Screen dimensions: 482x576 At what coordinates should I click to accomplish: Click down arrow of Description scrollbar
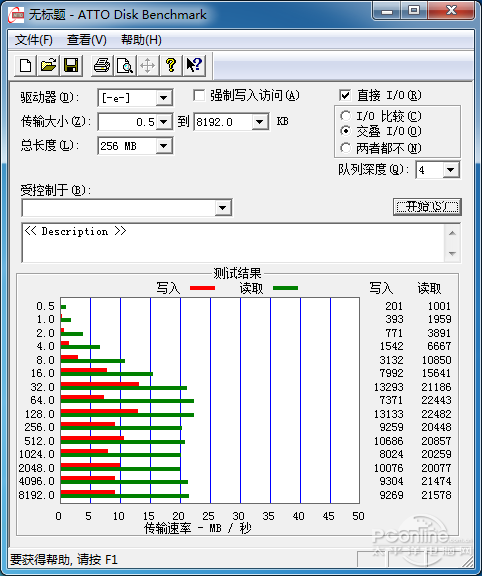point(452,253)
